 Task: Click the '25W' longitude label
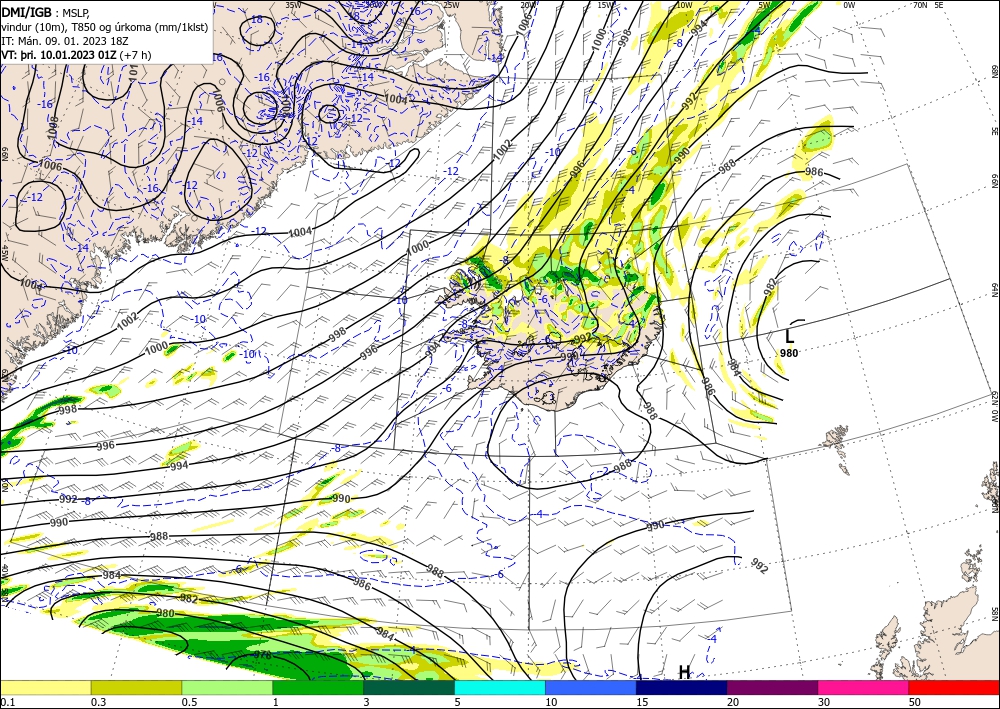click(x=451, y=5)
